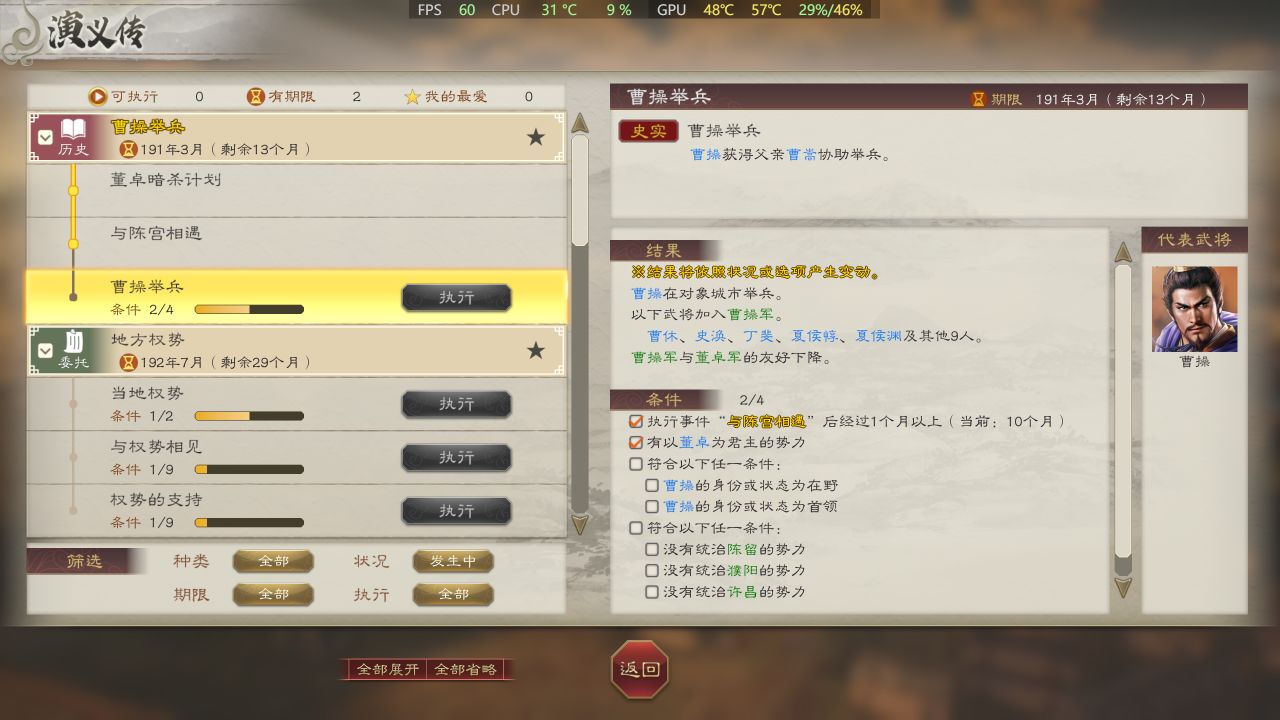Click the 可执行 play arrow icon
Viewport: 1280px width, 720px height.
tap(98, 97)
